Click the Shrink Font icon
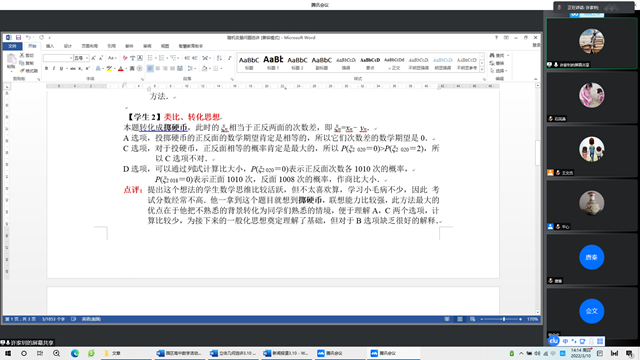The image size is (640, 360). pyautogui.click(x=101, y=58)
